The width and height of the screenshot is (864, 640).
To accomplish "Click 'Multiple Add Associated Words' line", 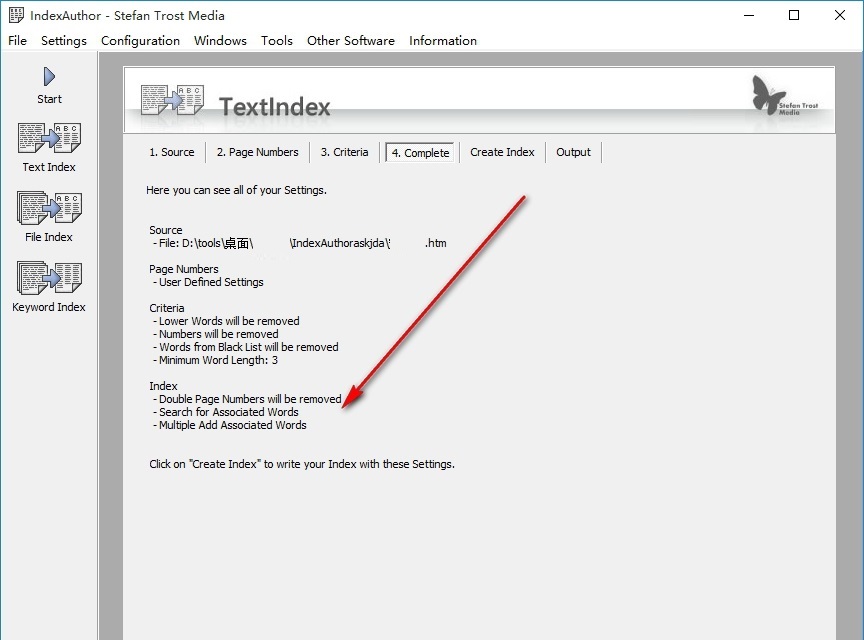I will pyautogui.click(x=230, y=426).
